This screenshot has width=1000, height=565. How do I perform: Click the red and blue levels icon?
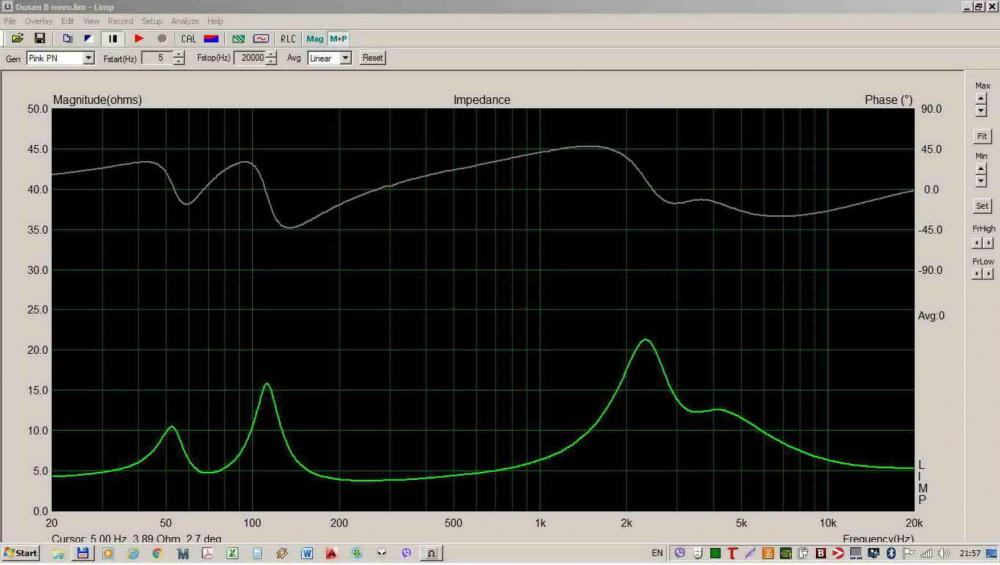tap(211, 39)
